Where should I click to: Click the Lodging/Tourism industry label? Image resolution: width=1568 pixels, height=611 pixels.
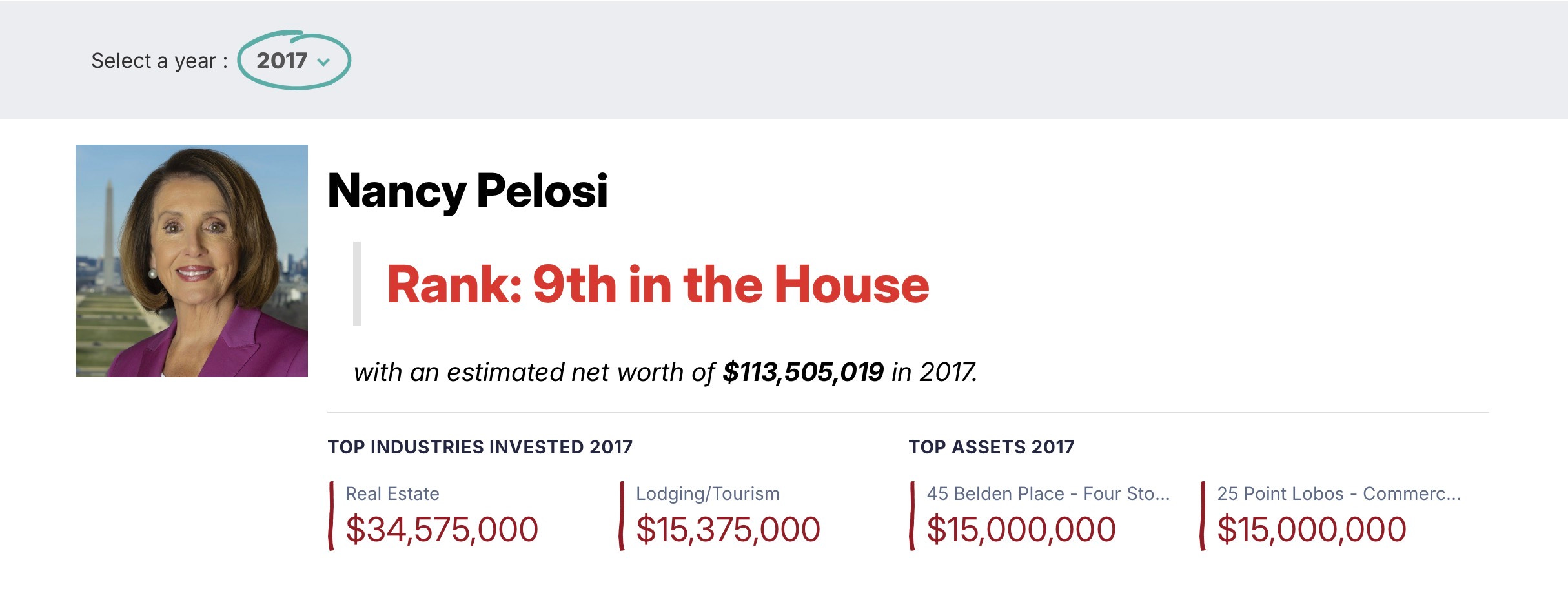[x=708, y=494]
